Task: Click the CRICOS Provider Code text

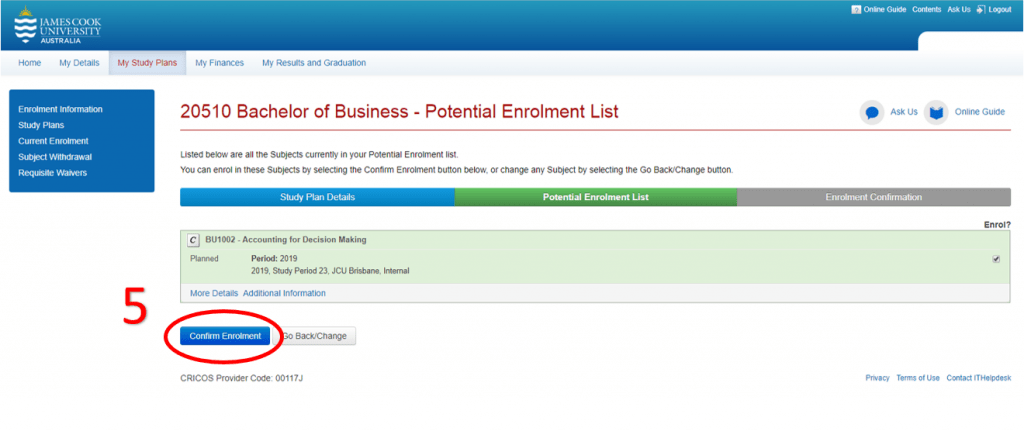Action: point(241,378)
